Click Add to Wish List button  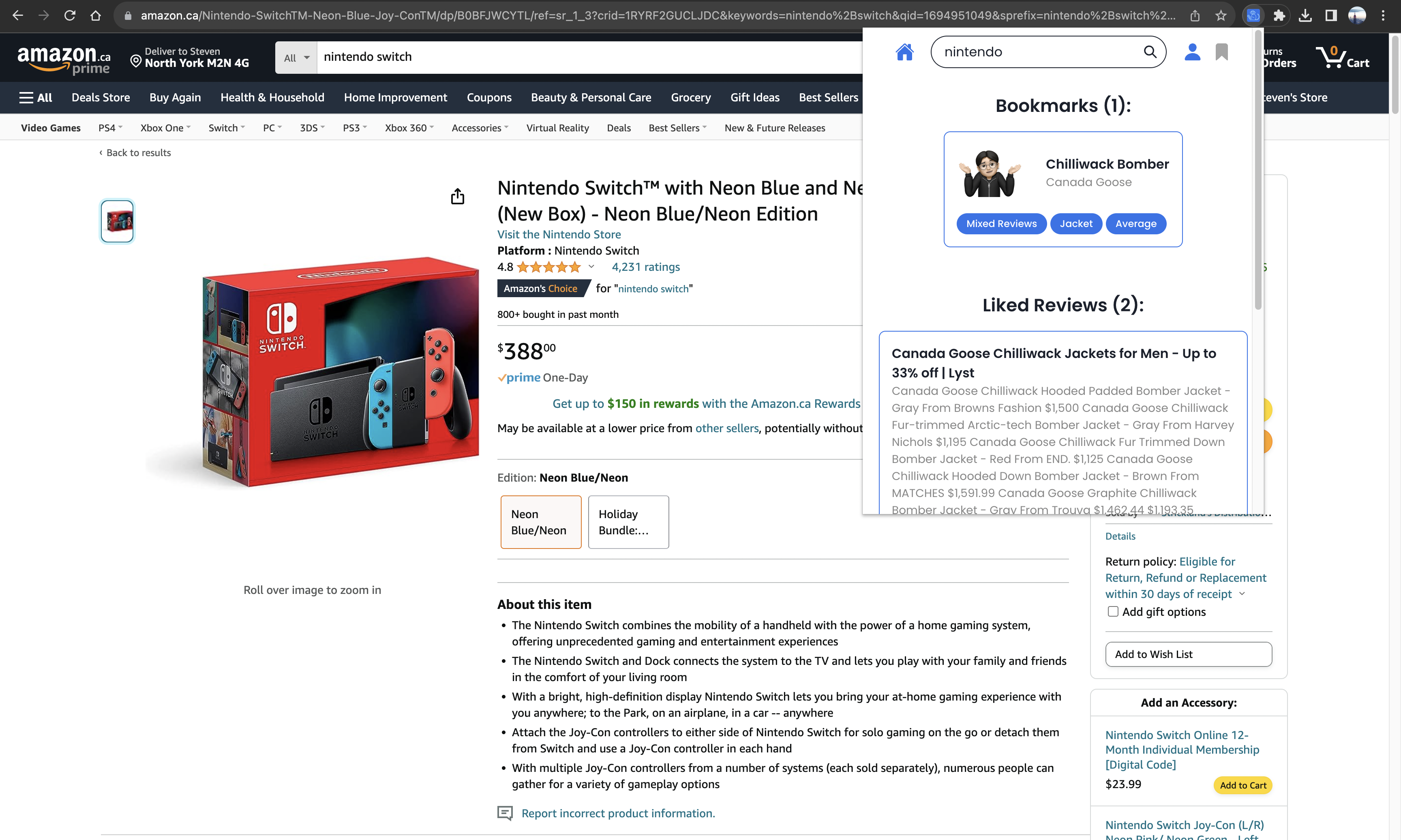(1188, 654)
